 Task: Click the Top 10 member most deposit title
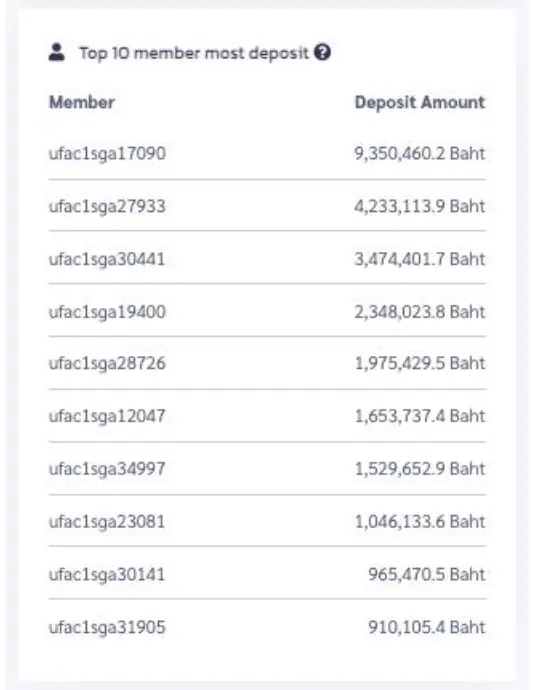[x=194, y=53]
